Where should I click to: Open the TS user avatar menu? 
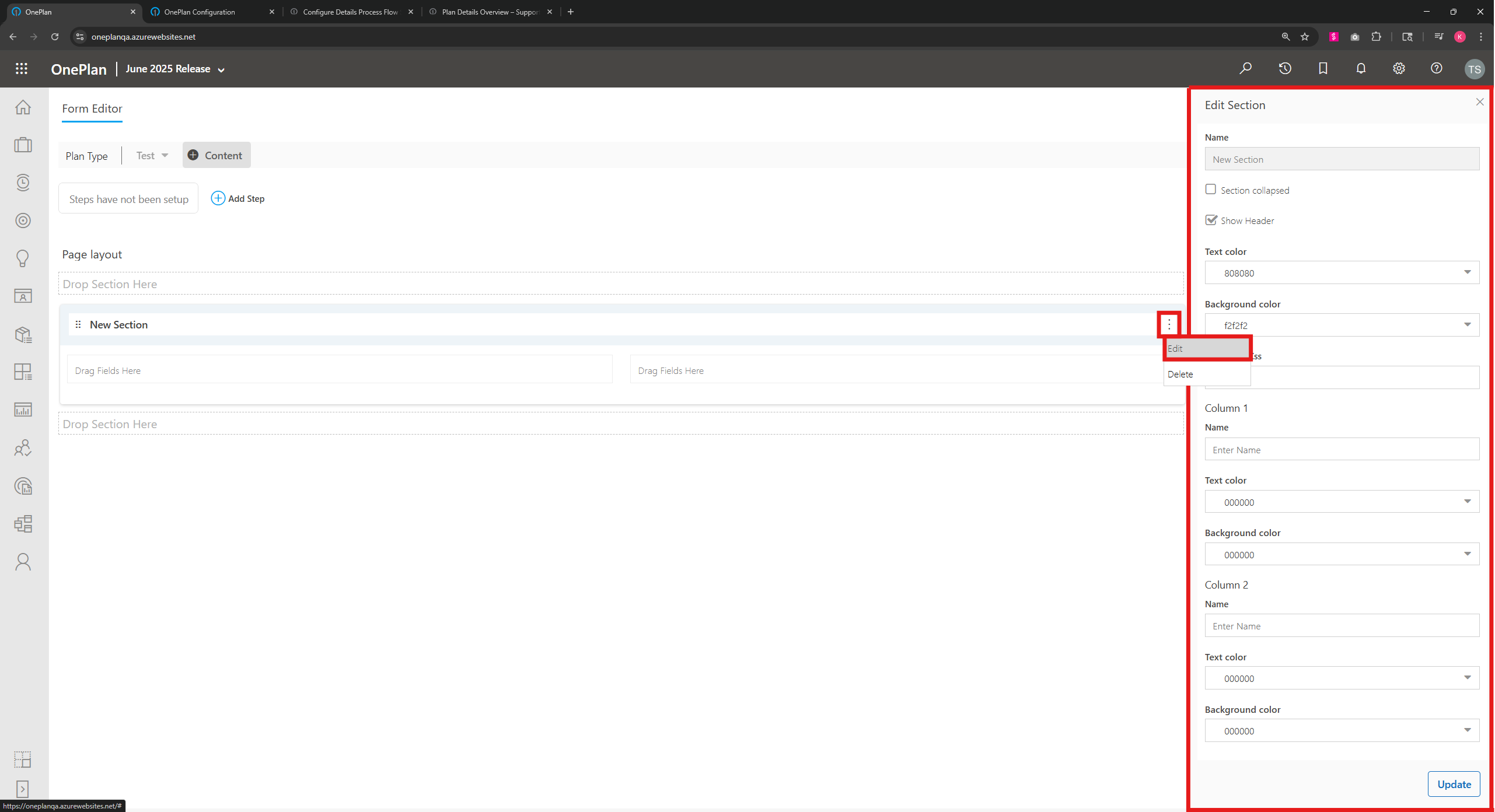[1475, 69]
